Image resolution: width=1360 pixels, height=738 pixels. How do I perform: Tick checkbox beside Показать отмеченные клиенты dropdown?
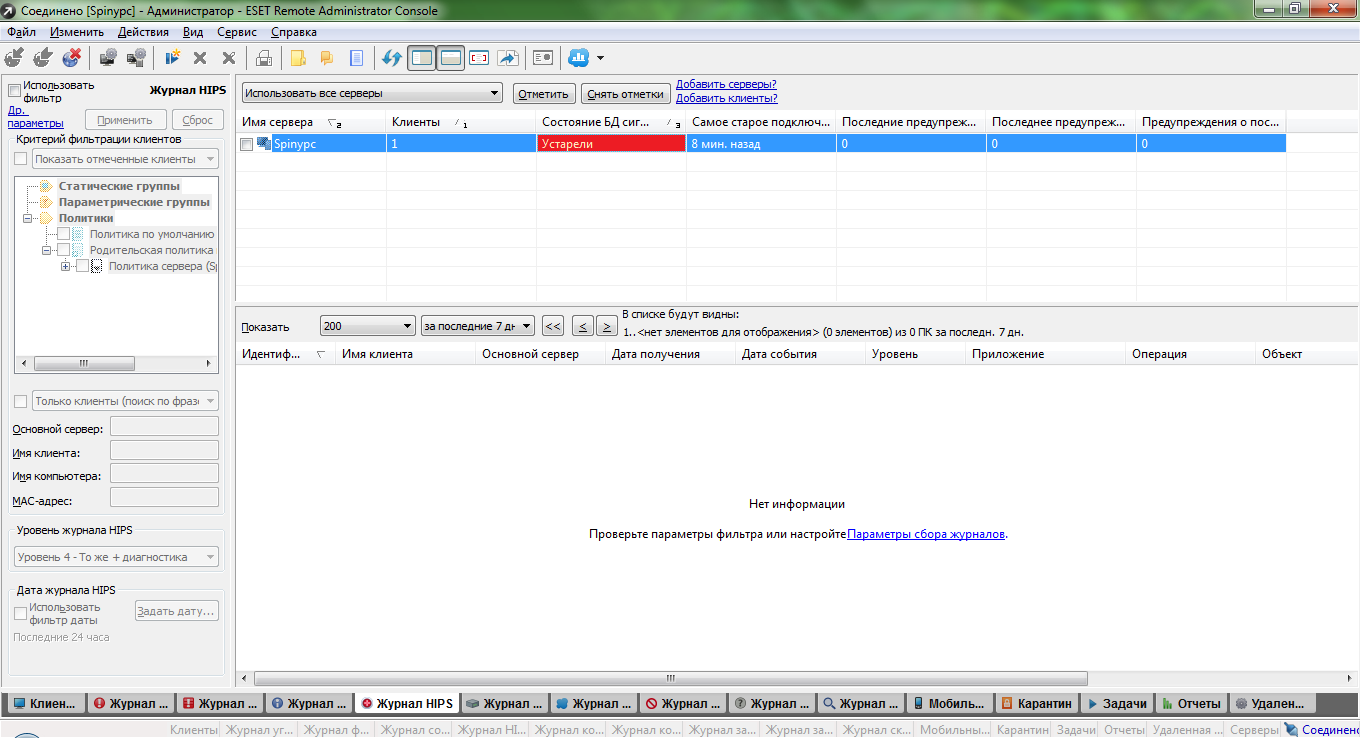click(20, 159)
